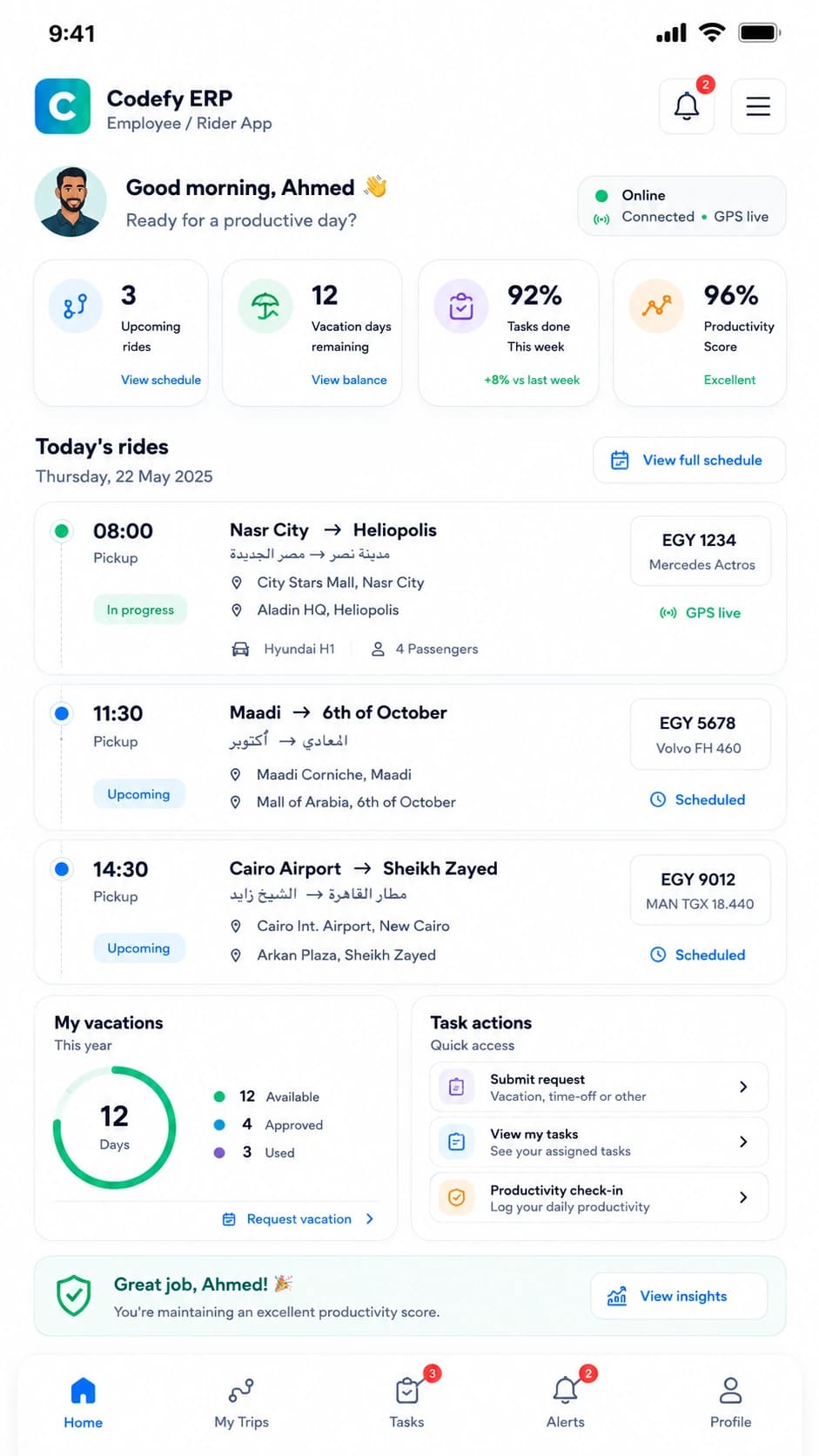Click the productivity score chart icon
Image resolution: width=819 pixels, height=1456 pixels.
click(x=657, y=306)
